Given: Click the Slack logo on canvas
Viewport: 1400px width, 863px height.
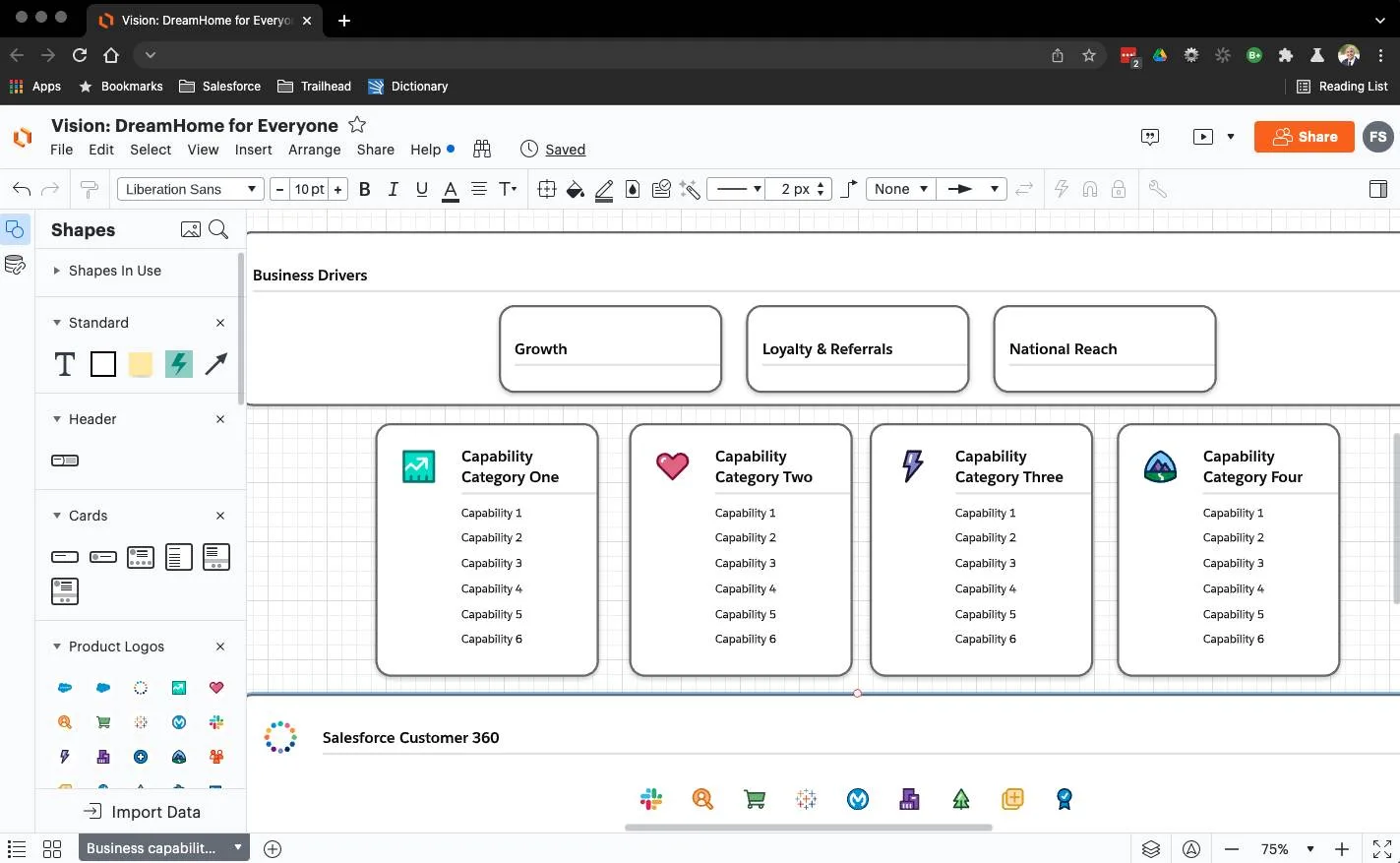Looking at the screenshot, I should pyautogui.click(x=651, y=799).
